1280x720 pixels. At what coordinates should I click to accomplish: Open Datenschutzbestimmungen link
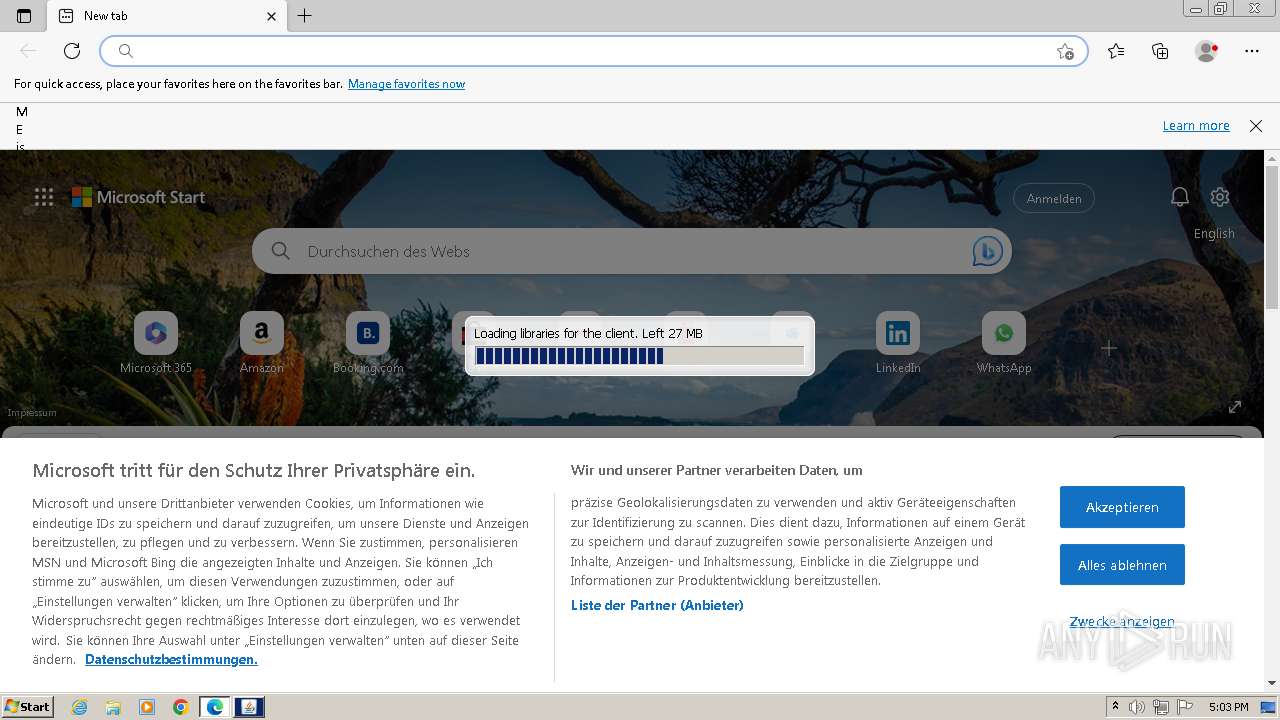coord(171,660)
